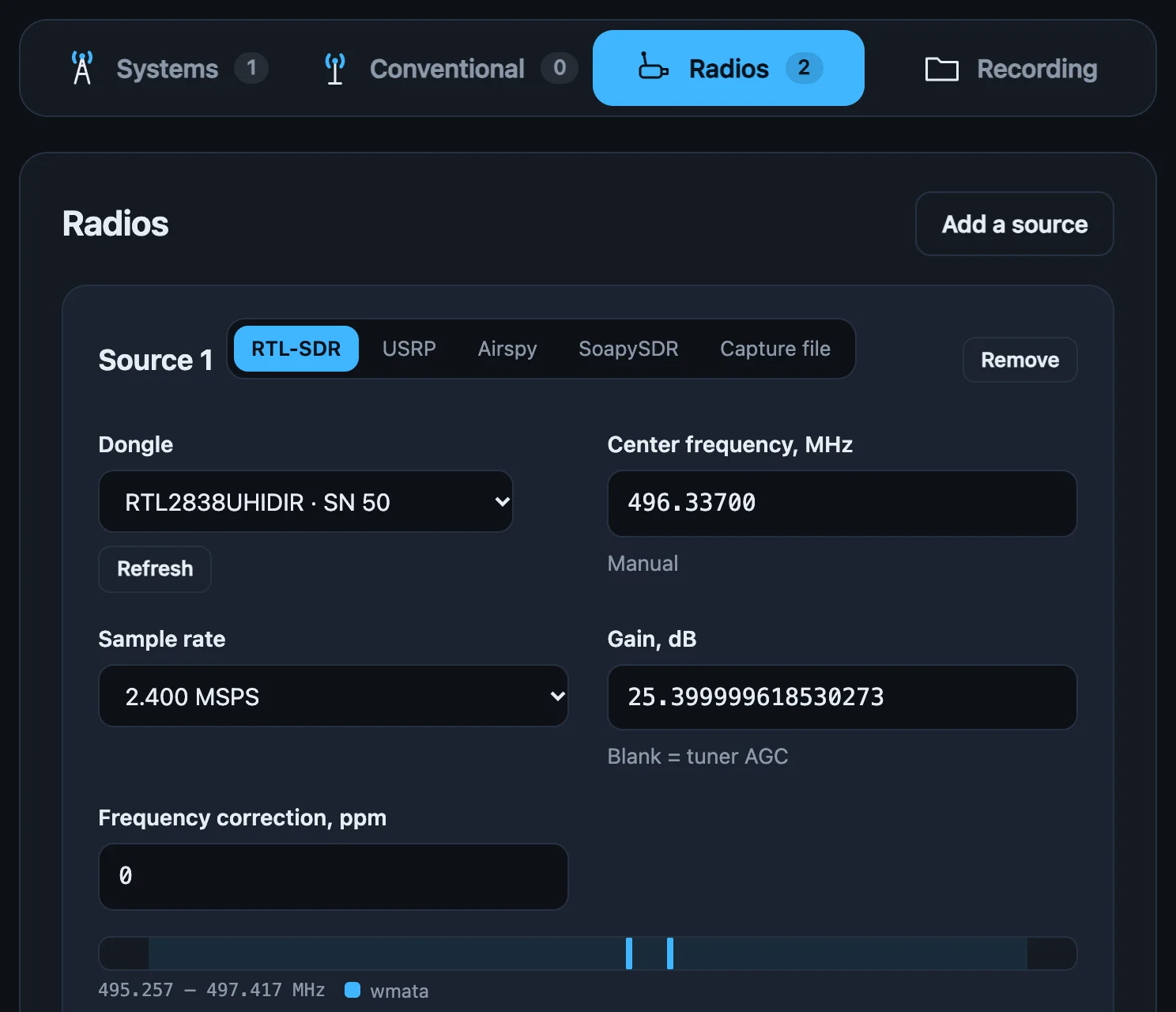
Task: Expand the Sample rate dropdown
Action: point(334,696)
